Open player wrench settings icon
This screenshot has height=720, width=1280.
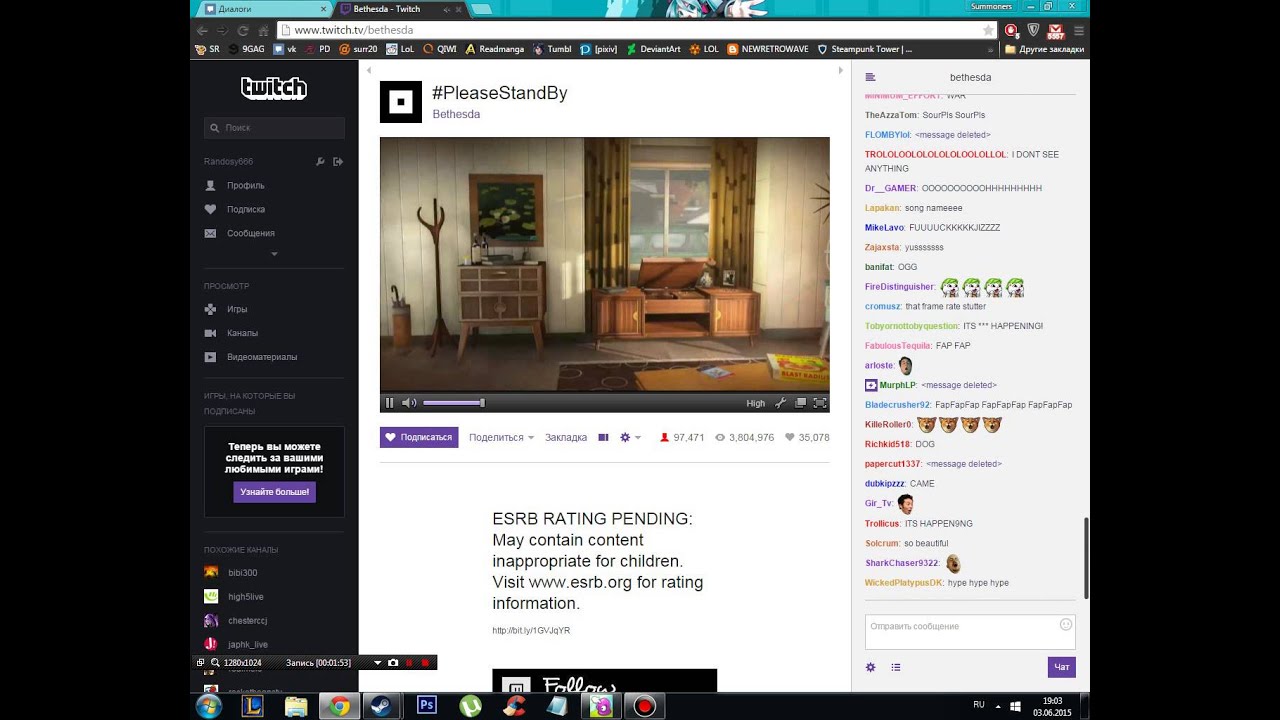pyautogui.click(x=781, y=403)
